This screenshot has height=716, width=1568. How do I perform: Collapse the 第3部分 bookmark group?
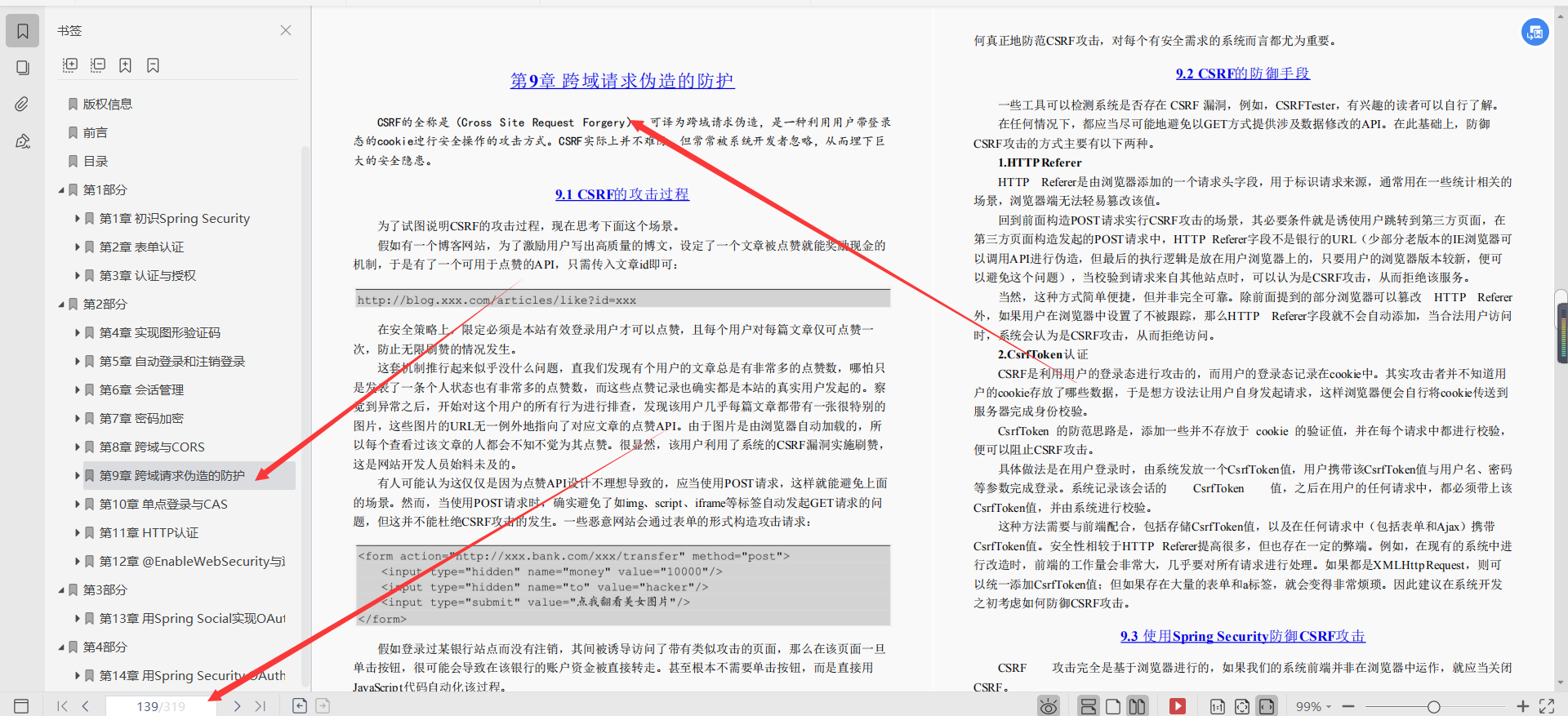(x=61, y=590)
